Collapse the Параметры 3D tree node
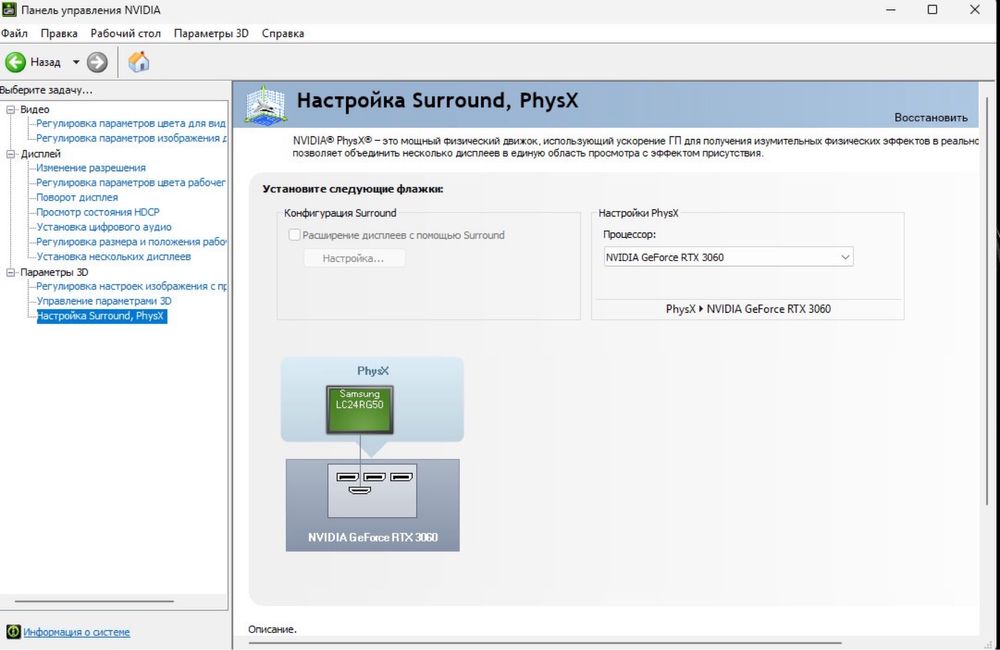This screenshot has width=1000, height=650. pos(11,272)
